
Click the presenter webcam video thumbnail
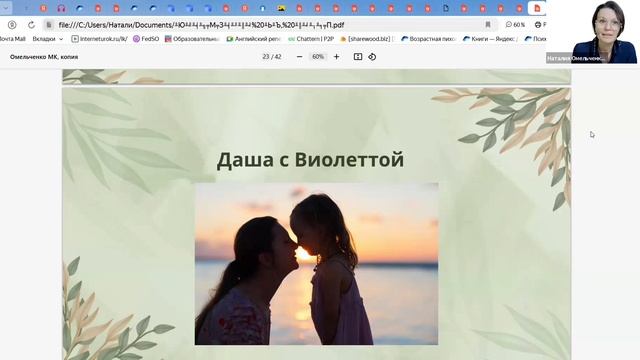click(x=593, y=32)
